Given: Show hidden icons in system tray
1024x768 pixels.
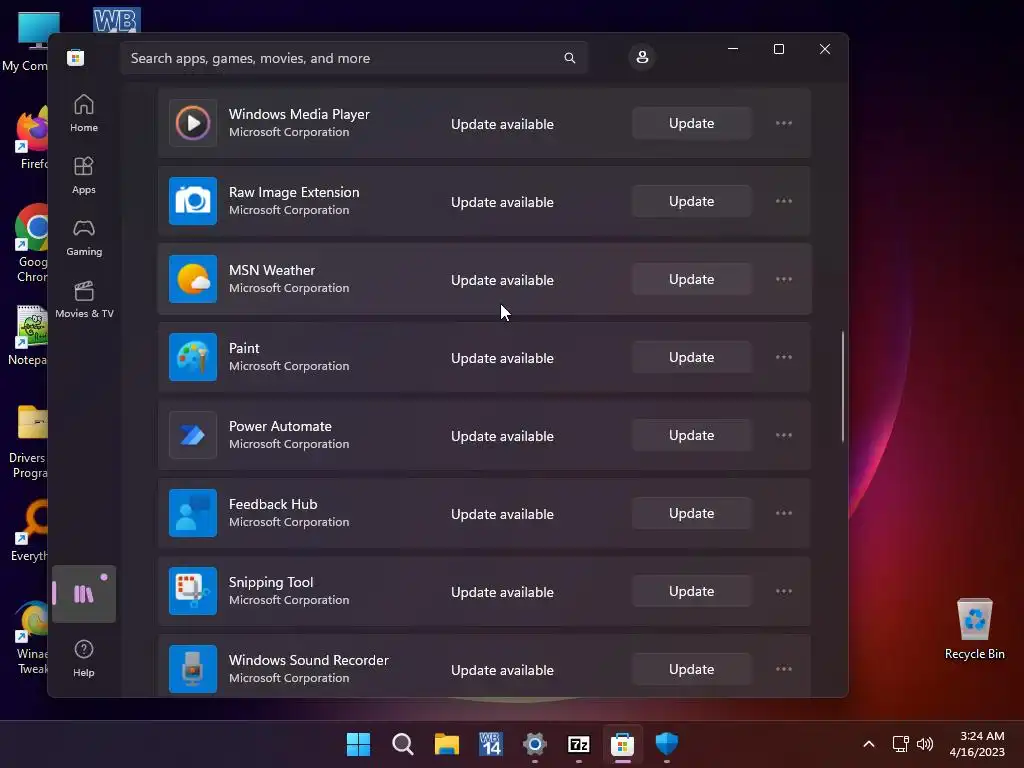Looking at the screenshot, I should [869, 744].
